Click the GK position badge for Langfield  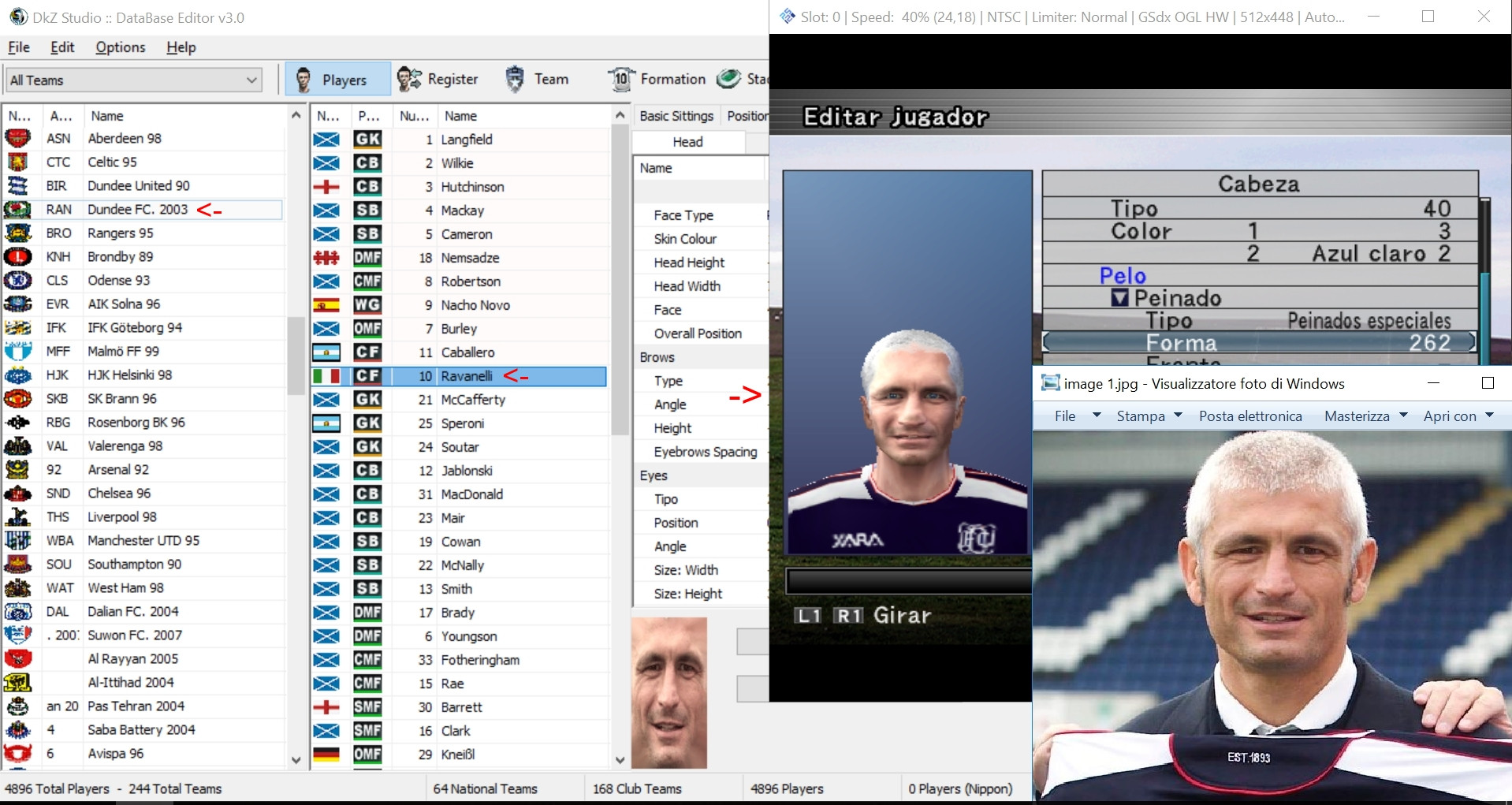(x=367, y=140)
